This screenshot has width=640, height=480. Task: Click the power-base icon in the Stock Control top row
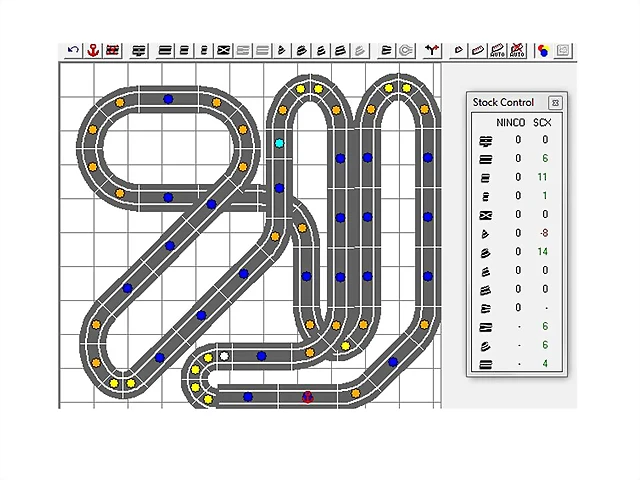click(x=486, y=141)
